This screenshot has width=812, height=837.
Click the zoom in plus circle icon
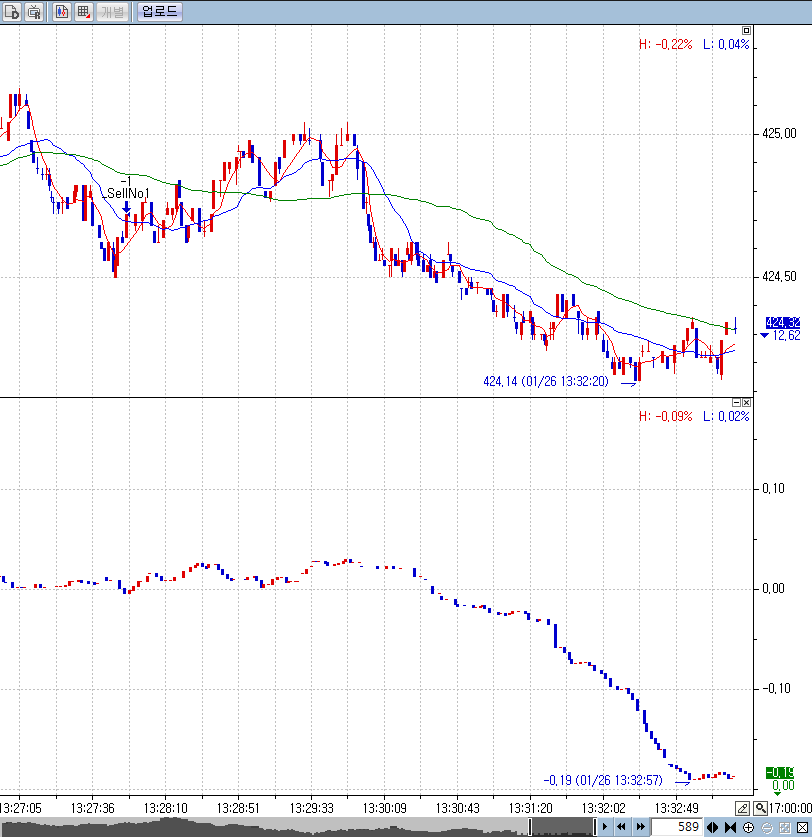(748, 827)
